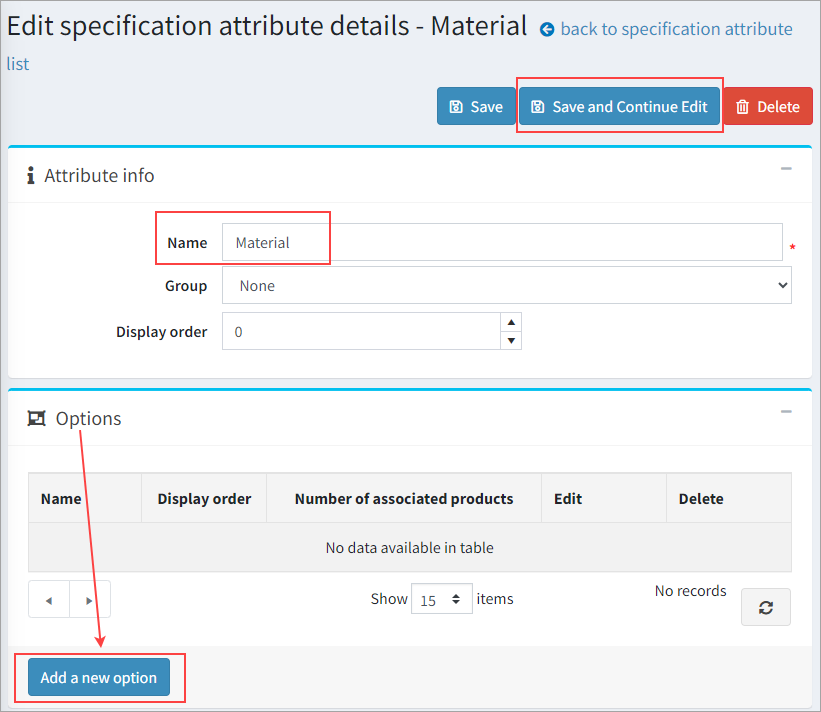Click Number of associated products header

403,498
